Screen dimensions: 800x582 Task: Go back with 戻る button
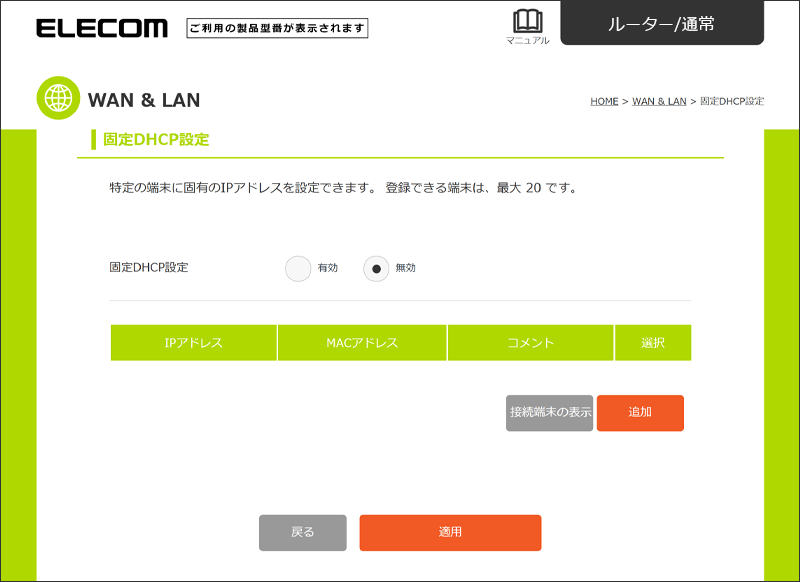(303, 533)
